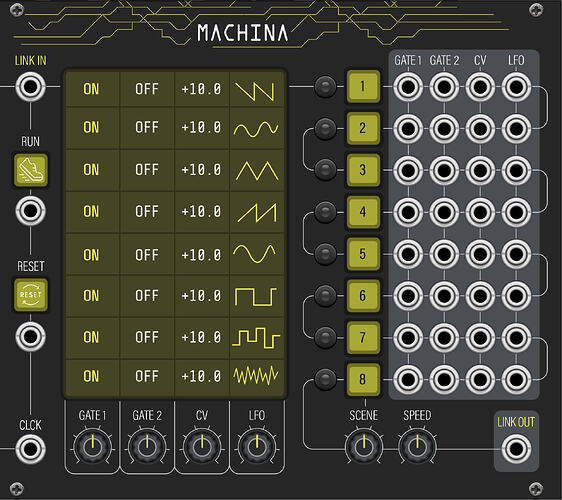The height and width of the screenshot is (500, 562).
Task: Select scene button 8
Action: [x=363, y=379]
